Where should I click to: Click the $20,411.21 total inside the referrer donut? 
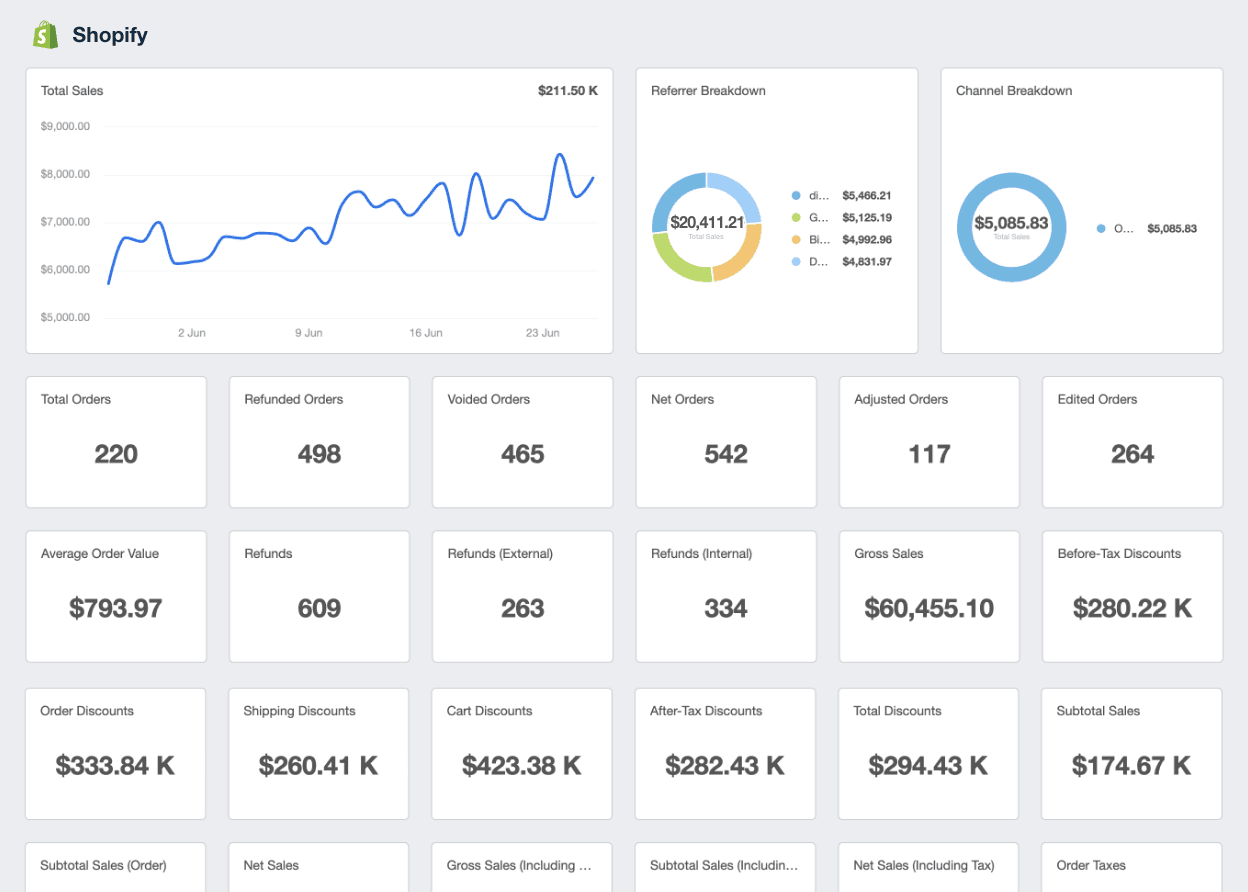click(706, 222)
